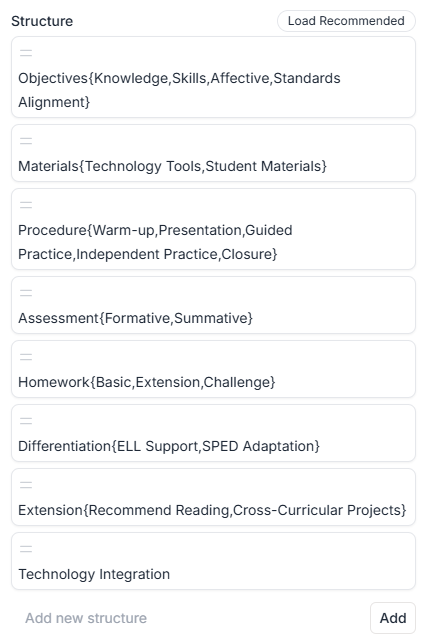Select the Materials{Technology Tools,Student Materials} entry
This screenshot has width=425, height=642.
(172, 166)
